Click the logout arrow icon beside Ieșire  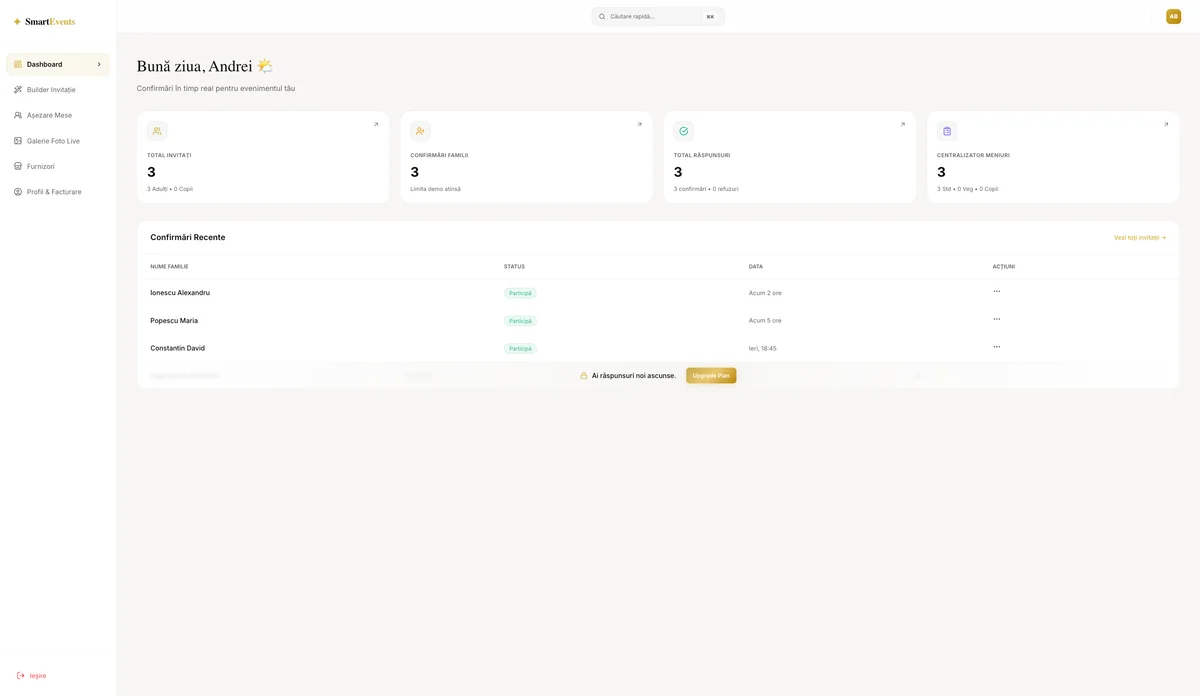click(x=20, y=675)
